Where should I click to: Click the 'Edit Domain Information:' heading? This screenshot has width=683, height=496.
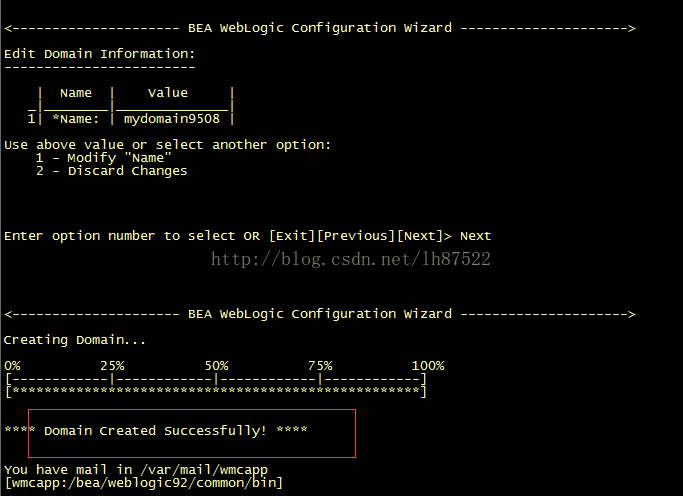coord(99,54)
